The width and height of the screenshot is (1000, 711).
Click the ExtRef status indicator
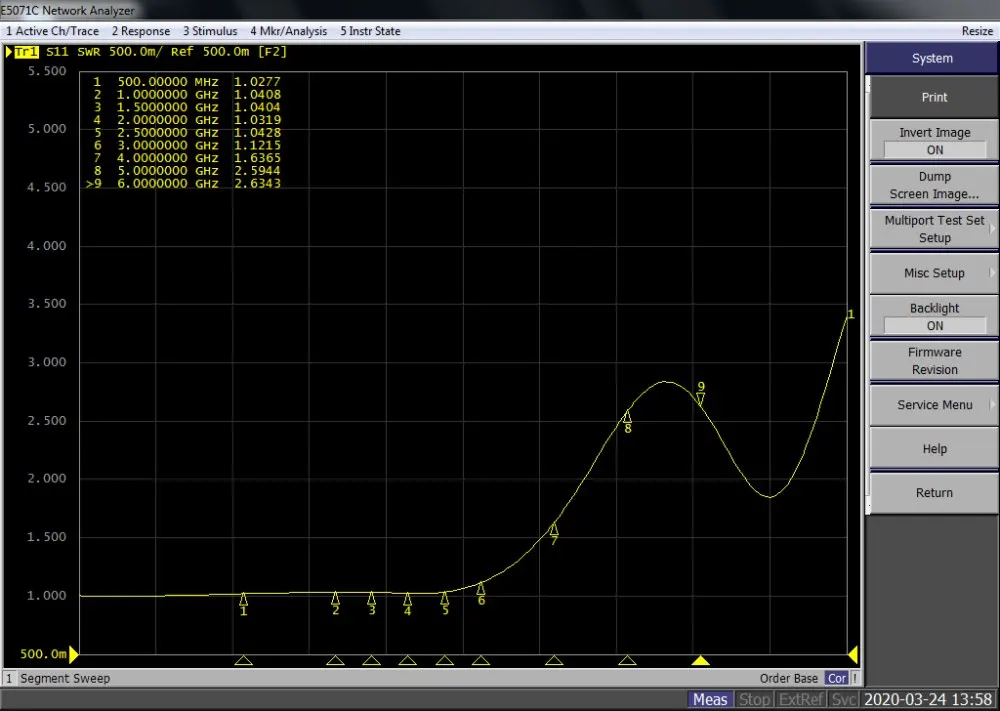click(801, 700)
